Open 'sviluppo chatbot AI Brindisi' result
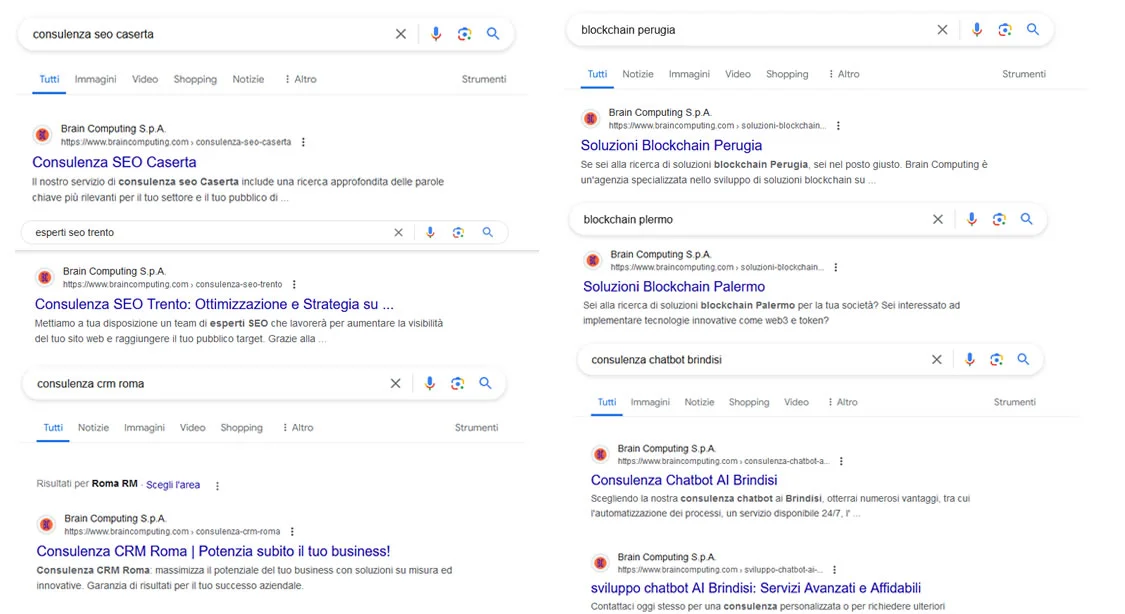The height and width of the screenshot is (614, 1125). pyautogui.click(x=756, y=588)
